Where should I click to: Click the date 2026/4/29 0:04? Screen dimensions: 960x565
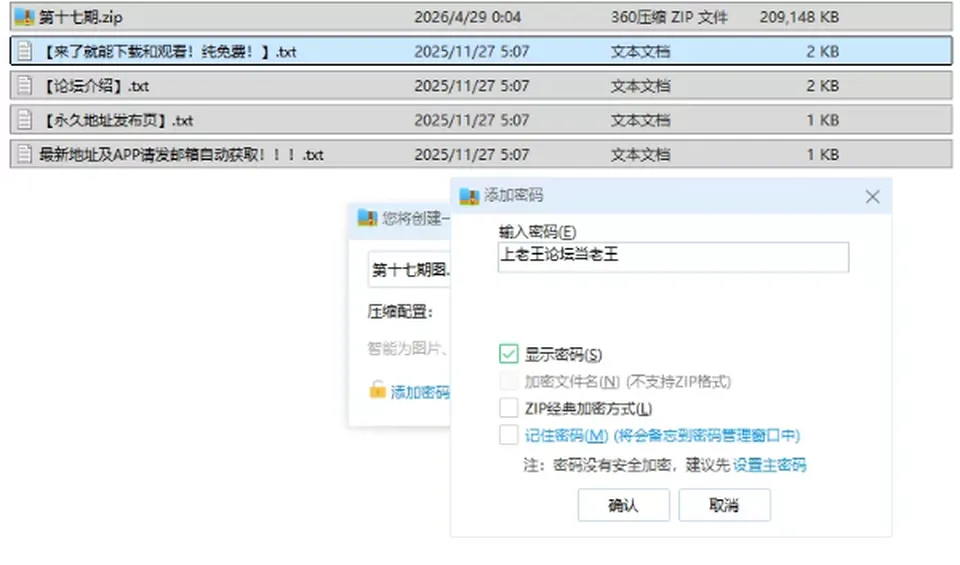click(468, 17)
